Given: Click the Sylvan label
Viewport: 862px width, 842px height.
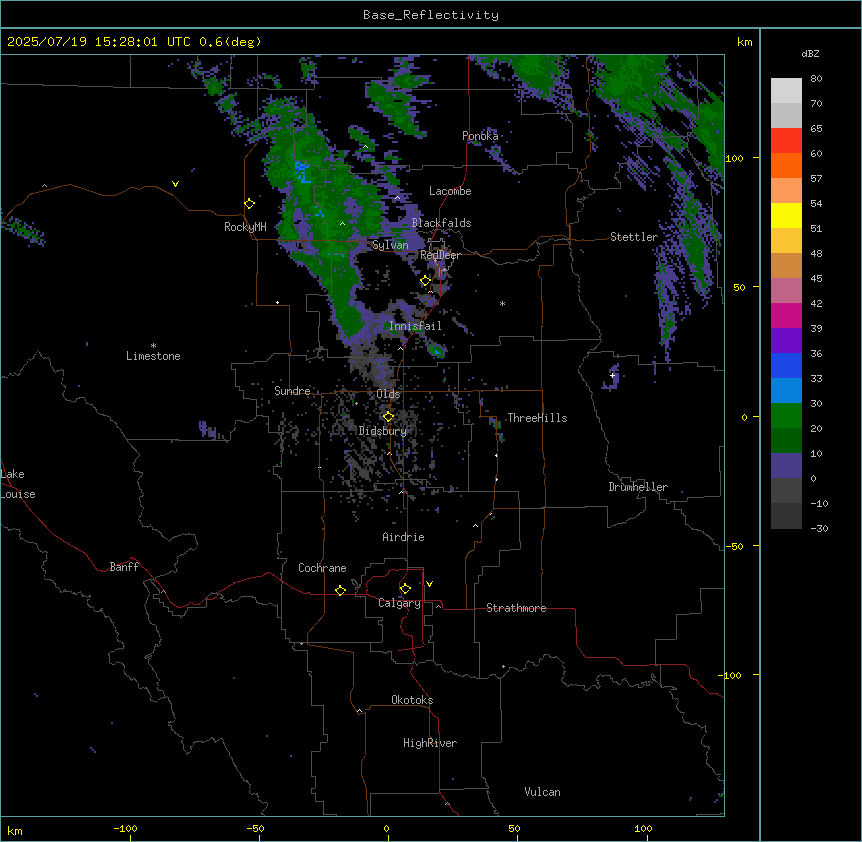Looking at the screenshot, I should (390, 245).
